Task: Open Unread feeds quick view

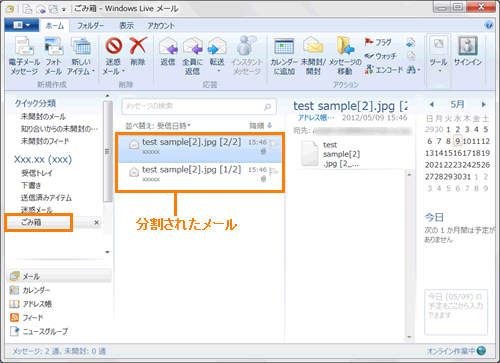Action: tap(45, 141)
